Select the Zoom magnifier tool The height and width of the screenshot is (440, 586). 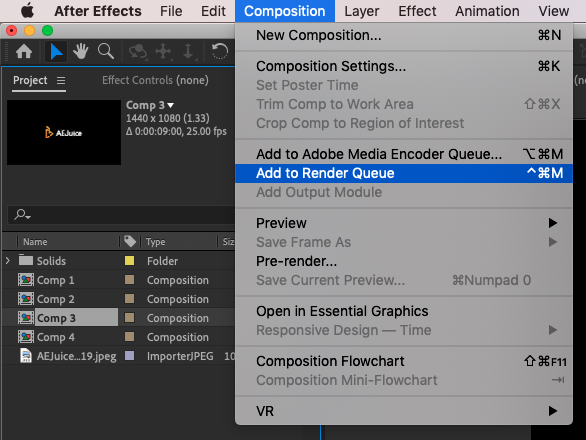(106, 52)
